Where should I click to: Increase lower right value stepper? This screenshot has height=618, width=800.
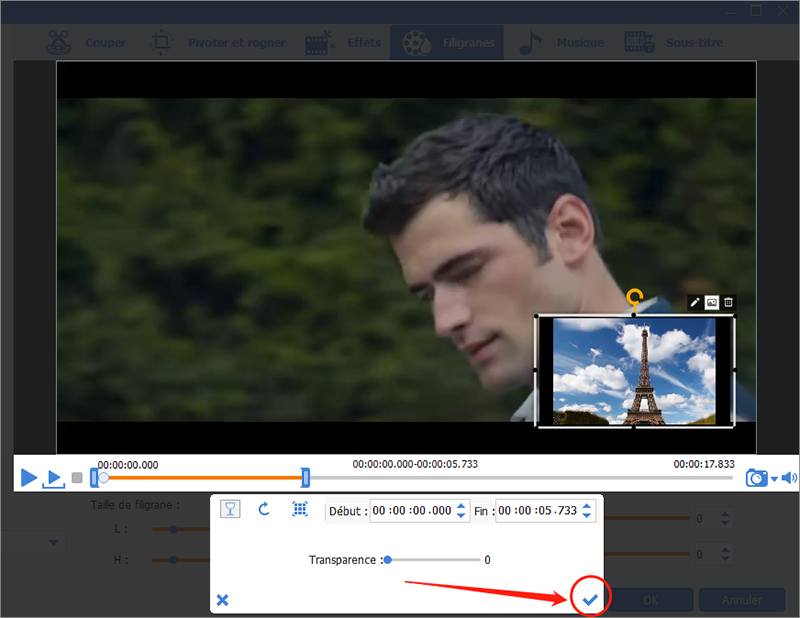click(x=725, y=550)
